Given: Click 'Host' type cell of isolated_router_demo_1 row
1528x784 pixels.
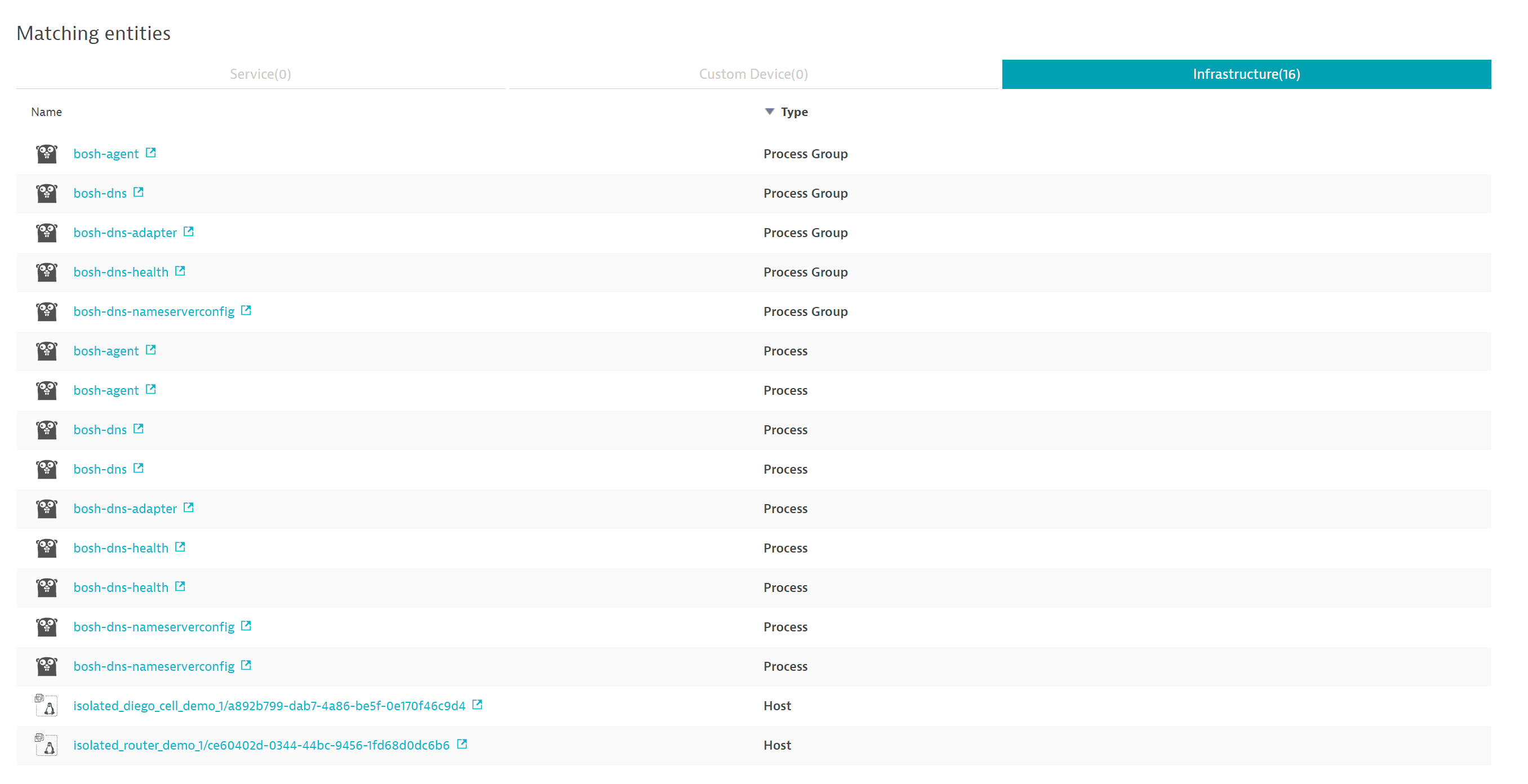Looking at the screenshot, I should click(x=778, y=746).
